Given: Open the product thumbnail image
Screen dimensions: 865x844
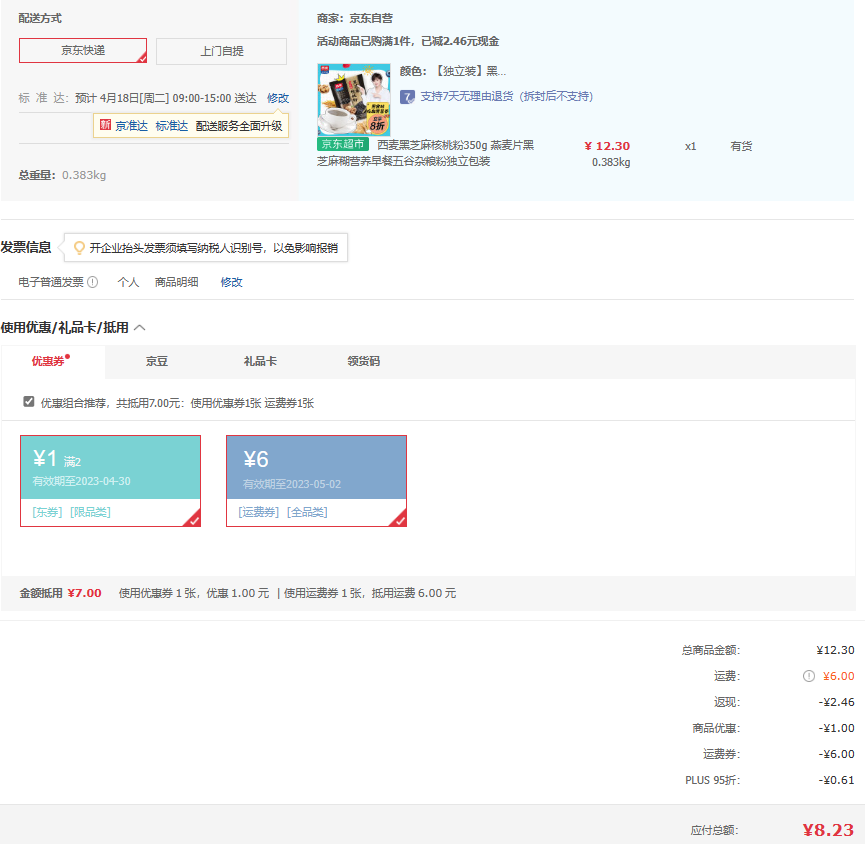Looking at the screenshot, I should [x=354, y=99].
